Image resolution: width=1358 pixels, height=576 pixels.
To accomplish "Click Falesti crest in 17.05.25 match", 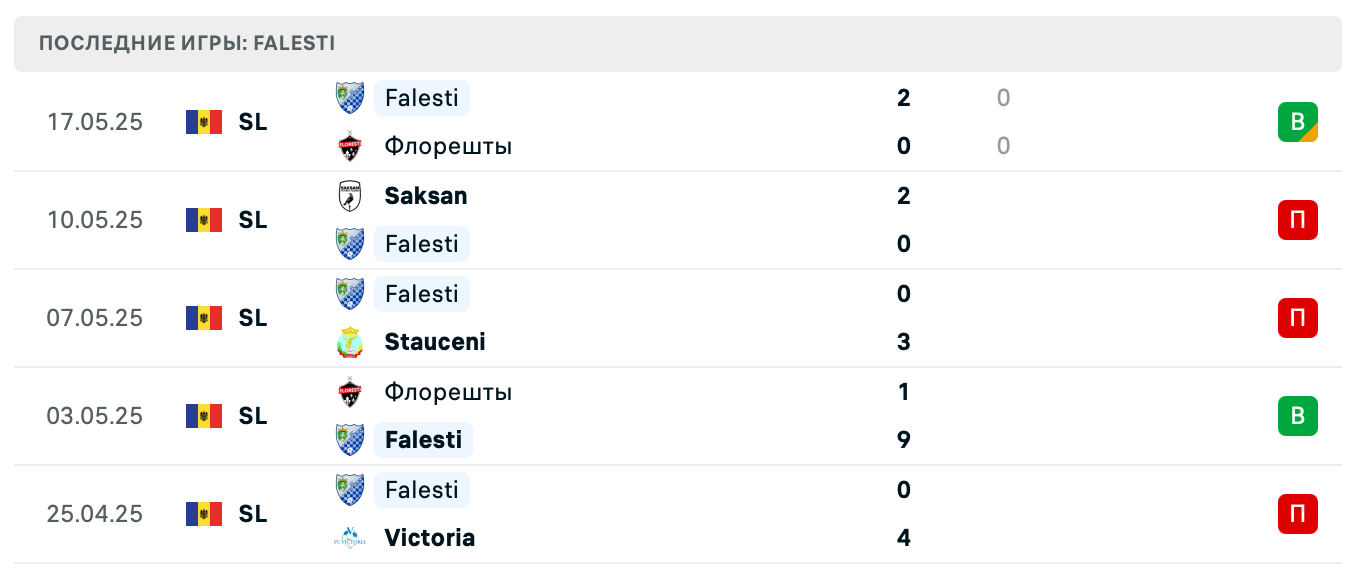I will tap(350, 98).
